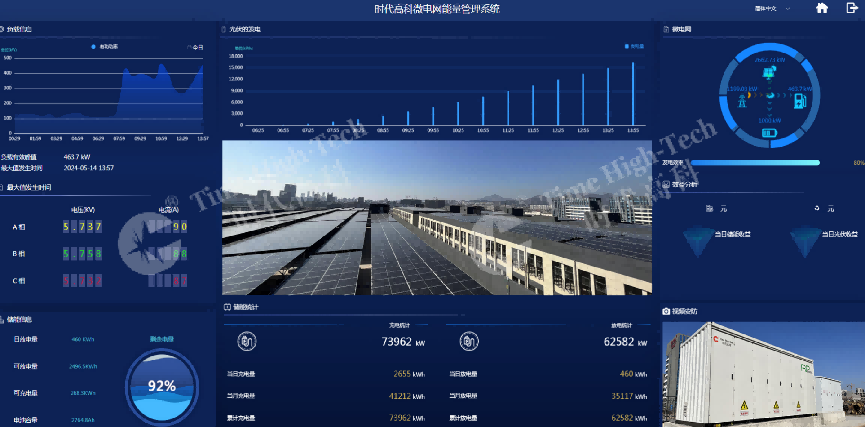The image size is (865, 427).
Task: Toggle the generation legend in PV bar chart
Action: [x=634, y=46]
